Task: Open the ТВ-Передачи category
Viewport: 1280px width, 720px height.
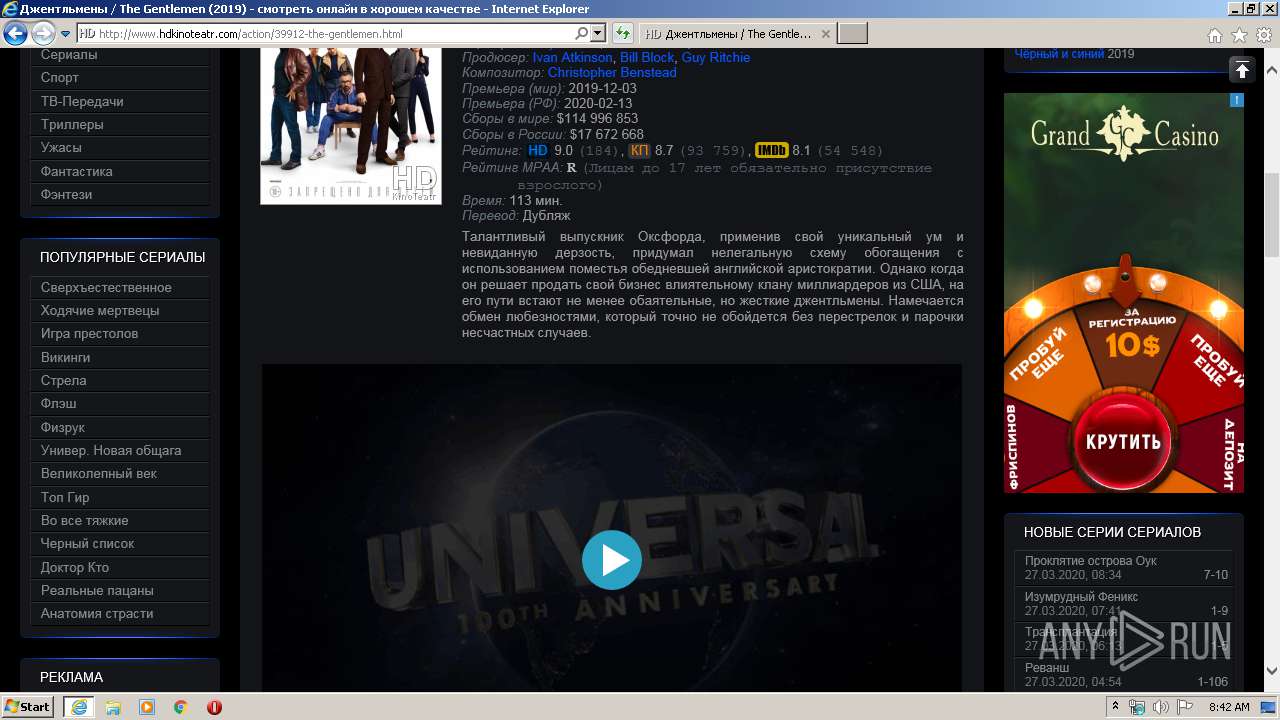Action: tap(120, 101)
